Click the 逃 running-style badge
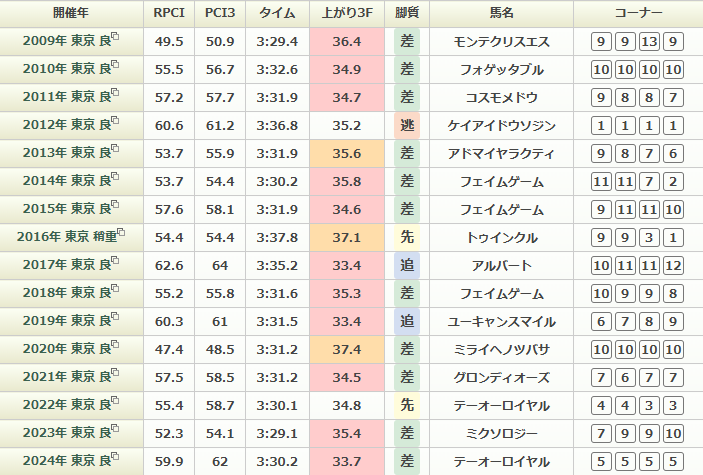Viewport: 703px width, 475px height. click(x=406, y=126)
